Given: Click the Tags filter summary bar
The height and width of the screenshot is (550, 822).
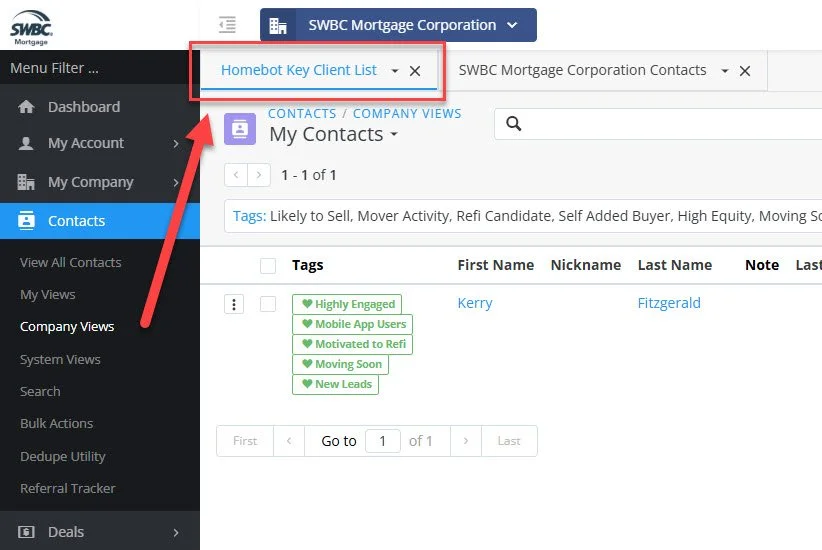Looking at the screenshot, I should point(523,216).
